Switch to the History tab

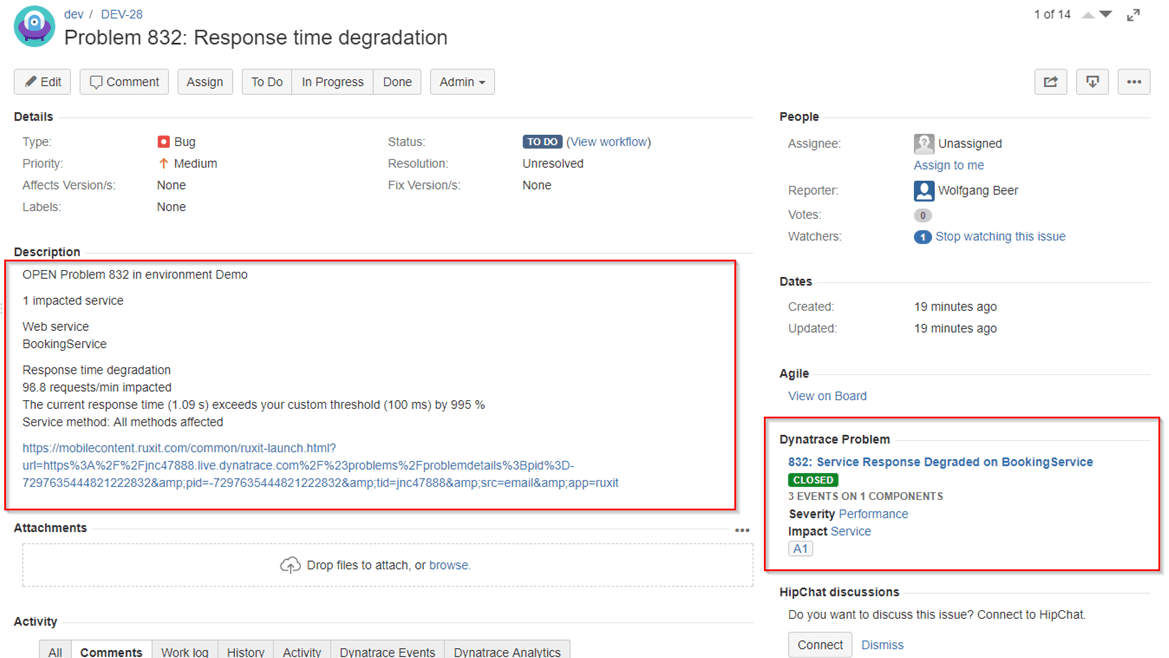(x=245, y=651)
